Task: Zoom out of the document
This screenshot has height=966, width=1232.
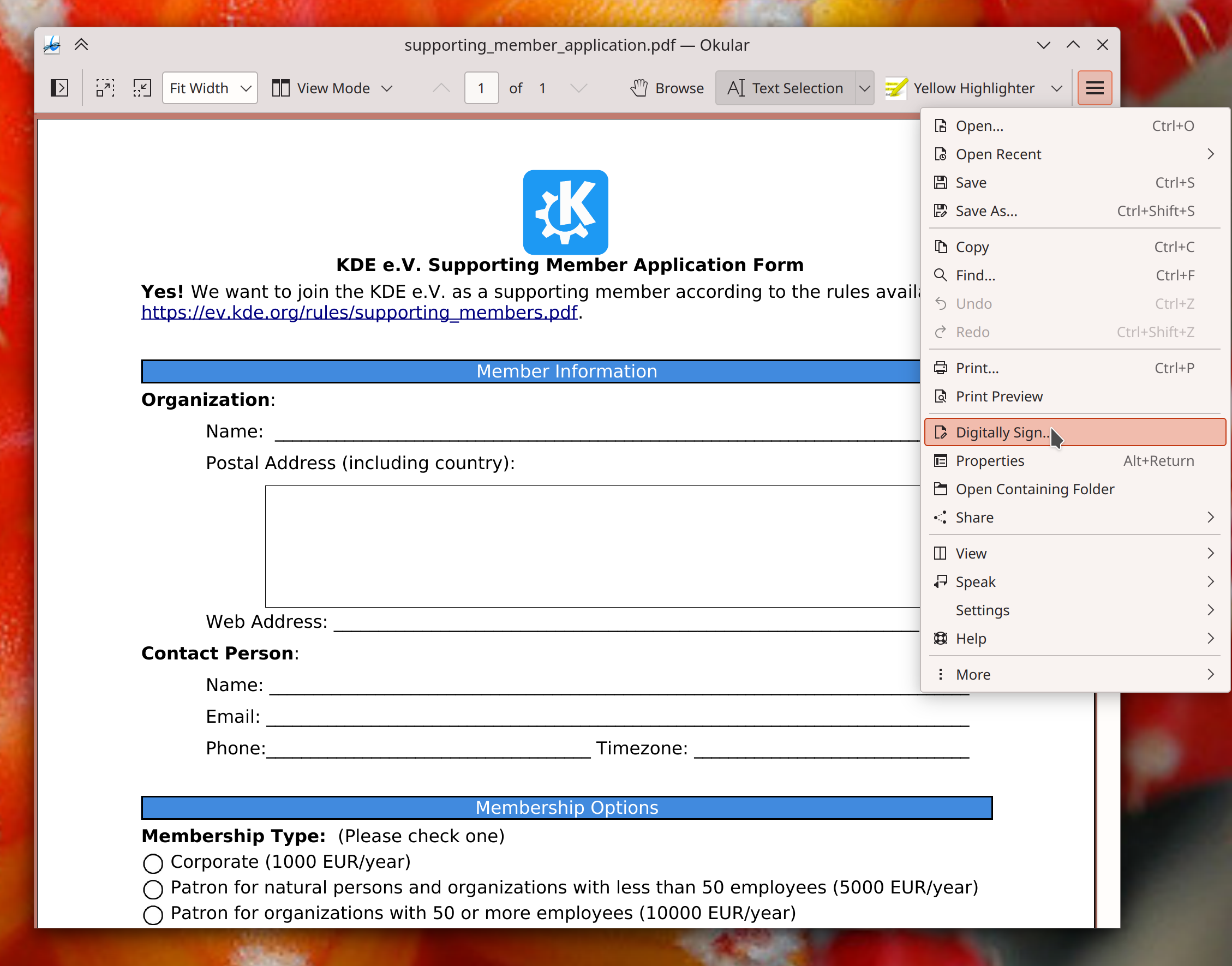Action: coord(142,88)
